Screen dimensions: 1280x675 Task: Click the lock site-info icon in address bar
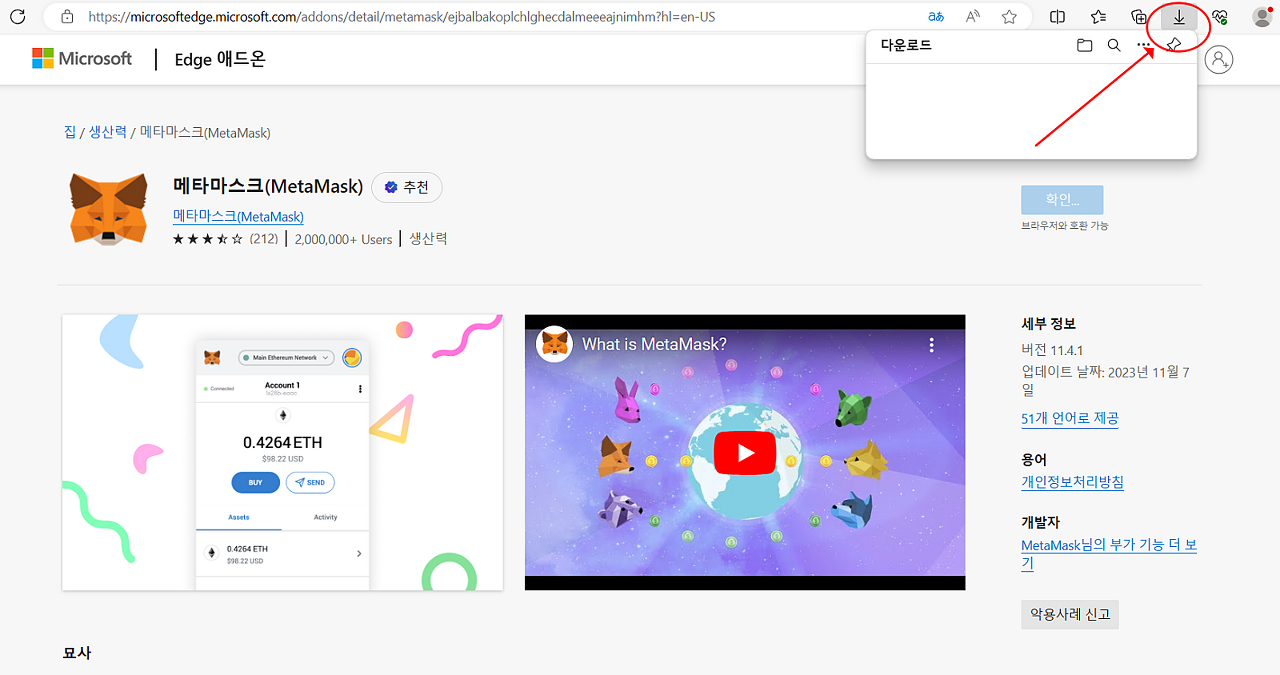(x=67, y=17)
